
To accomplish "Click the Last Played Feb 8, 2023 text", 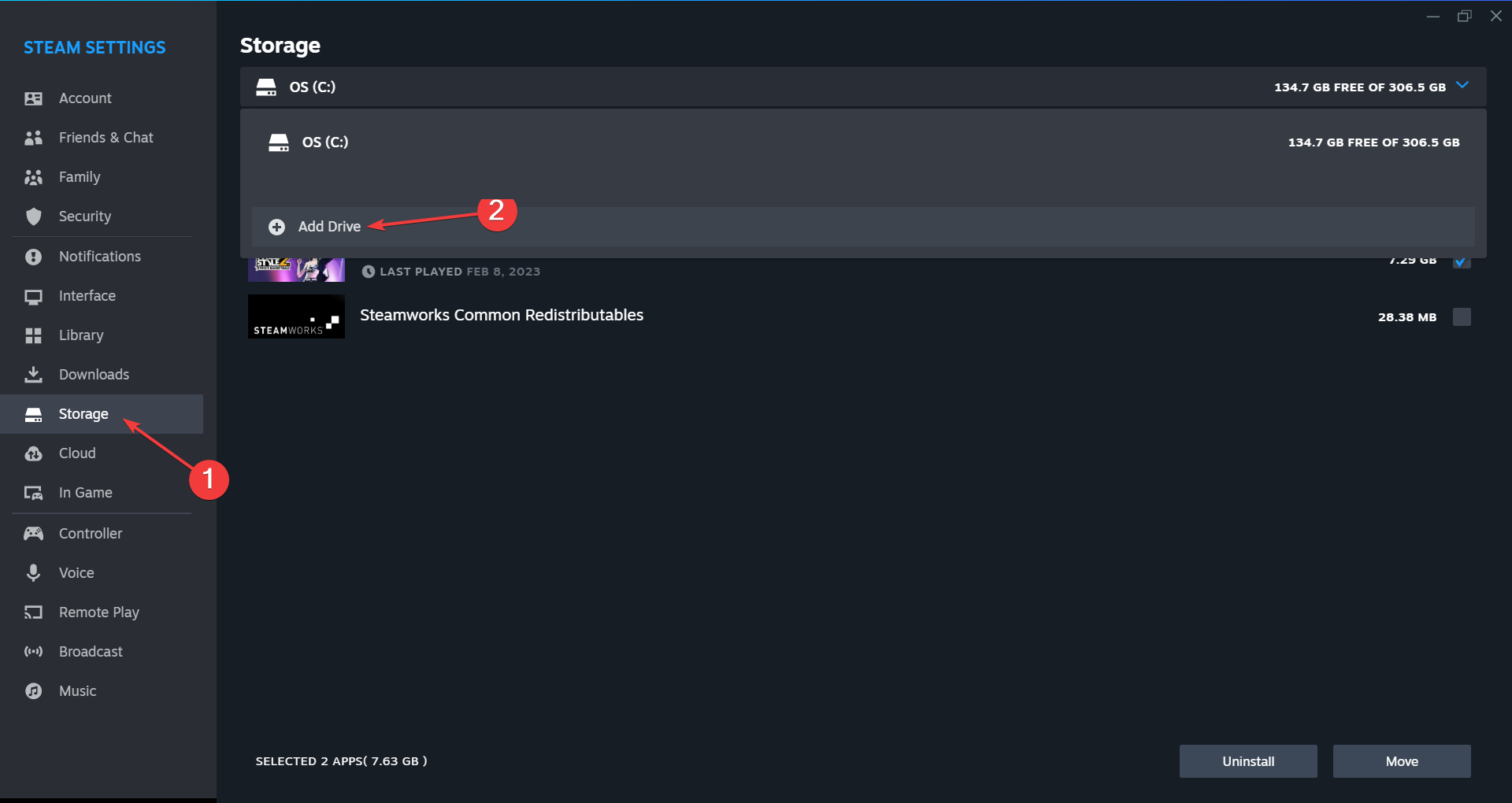I will pos(460,272).
